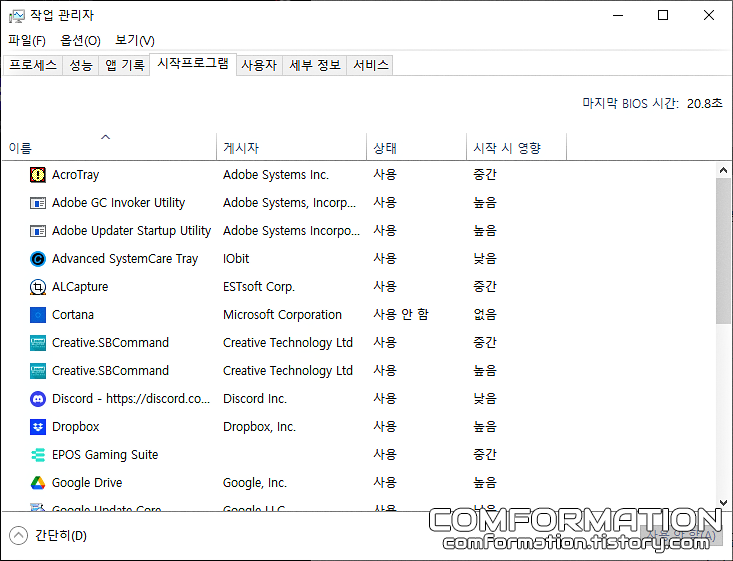
Task: Click the Advanced SystemCare Tray icon
Action: 38,259
